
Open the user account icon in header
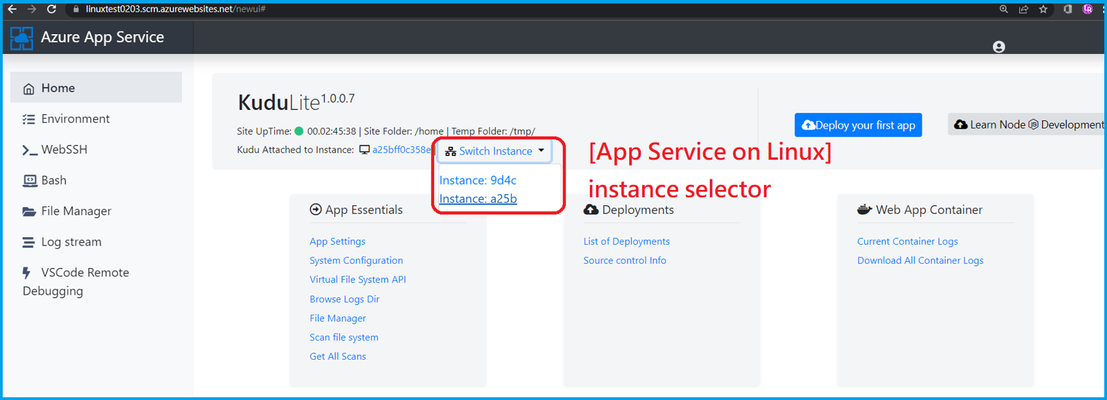998,47
